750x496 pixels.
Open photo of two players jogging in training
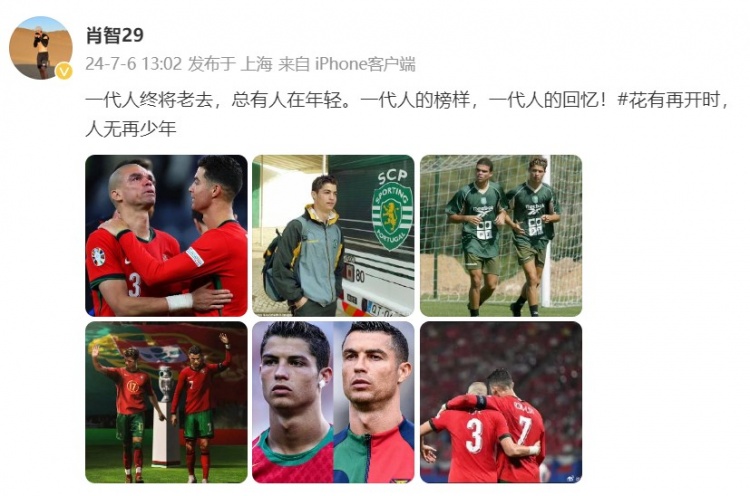point(501,236)
